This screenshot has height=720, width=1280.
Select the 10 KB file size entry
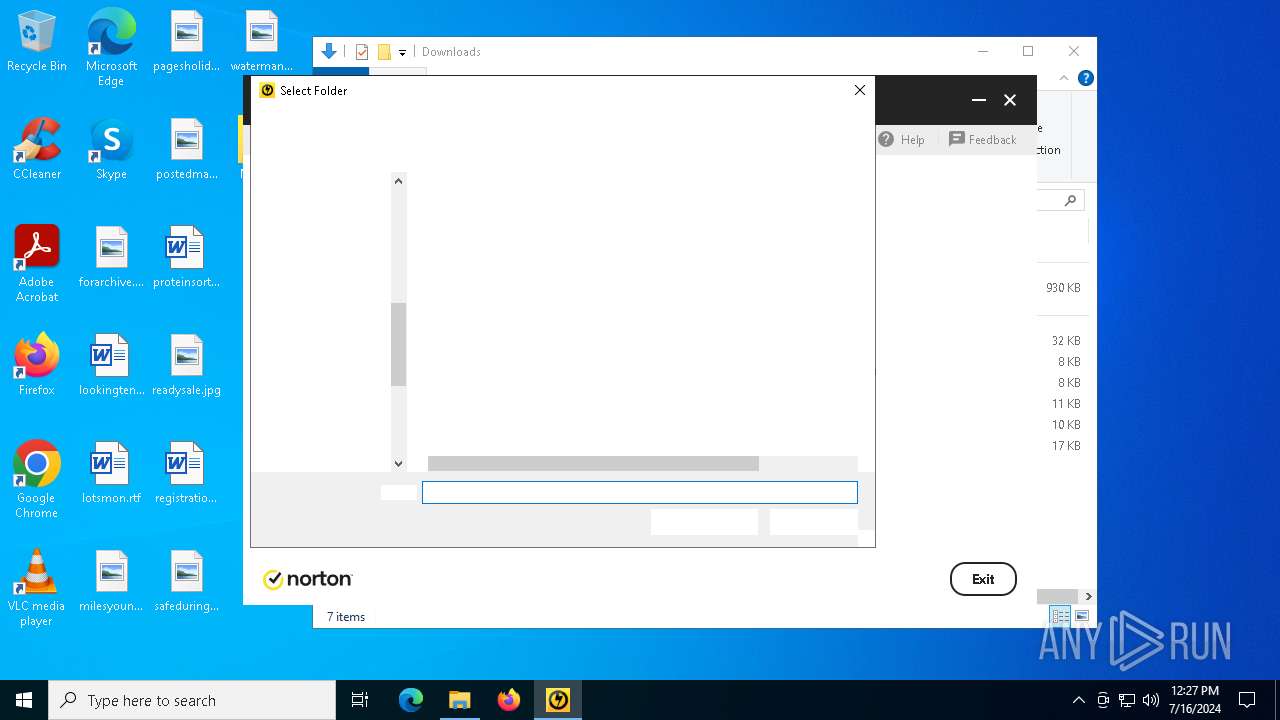(1066, 425)
